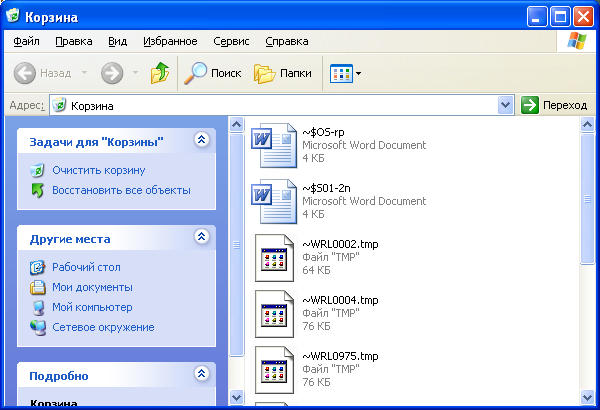Open the Правка menu

coord(74,41)
